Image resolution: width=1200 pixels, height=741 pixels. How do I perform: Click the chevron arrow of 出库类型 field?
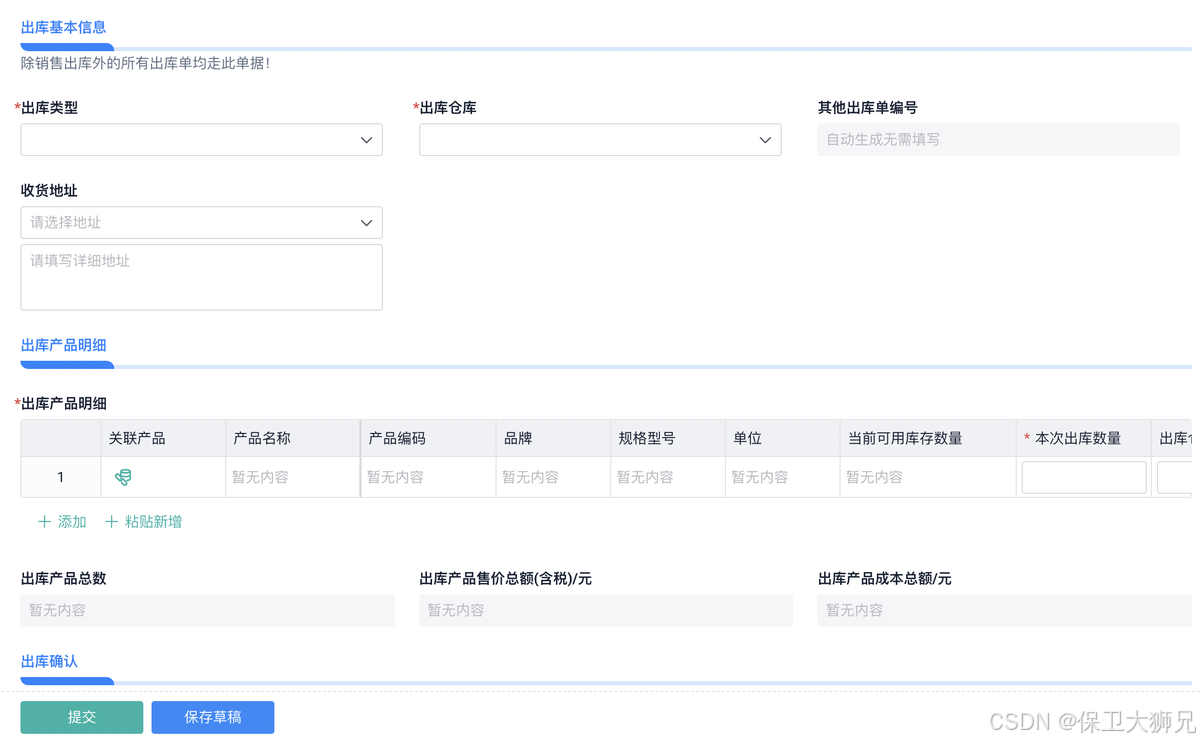click(366, 140)
